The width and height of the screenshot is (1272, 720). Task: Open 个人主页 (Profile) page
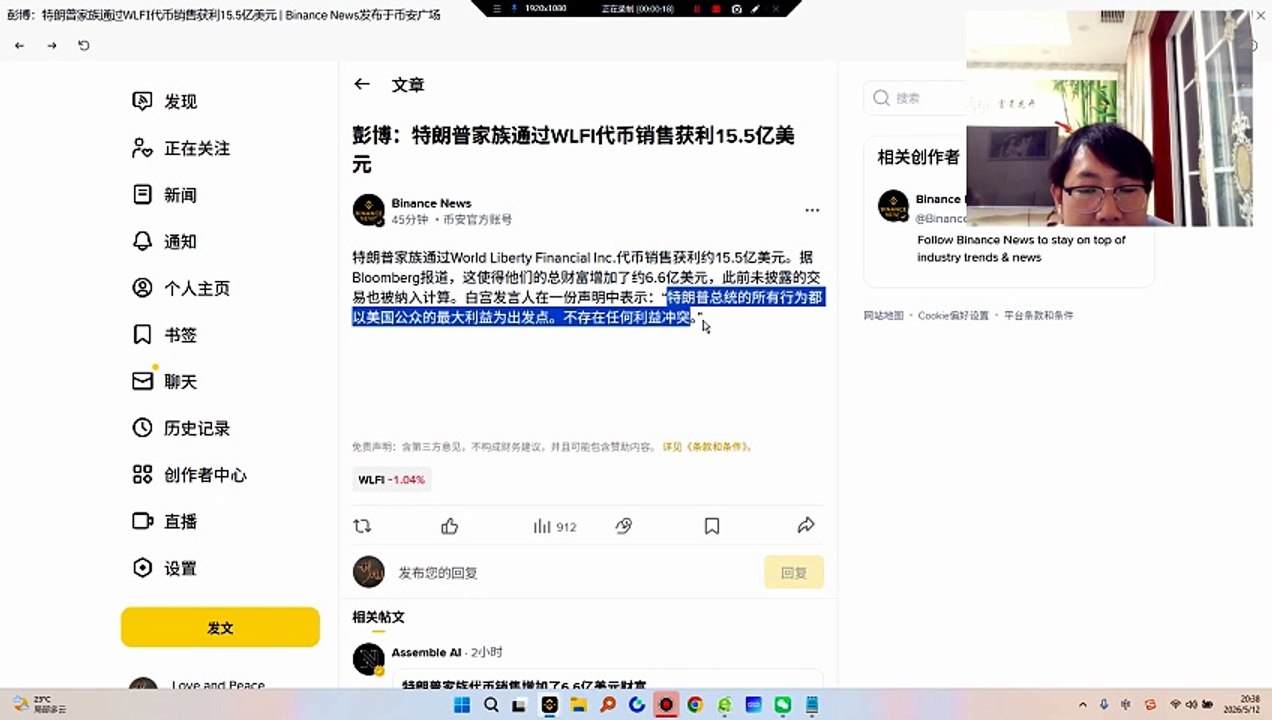181,288
